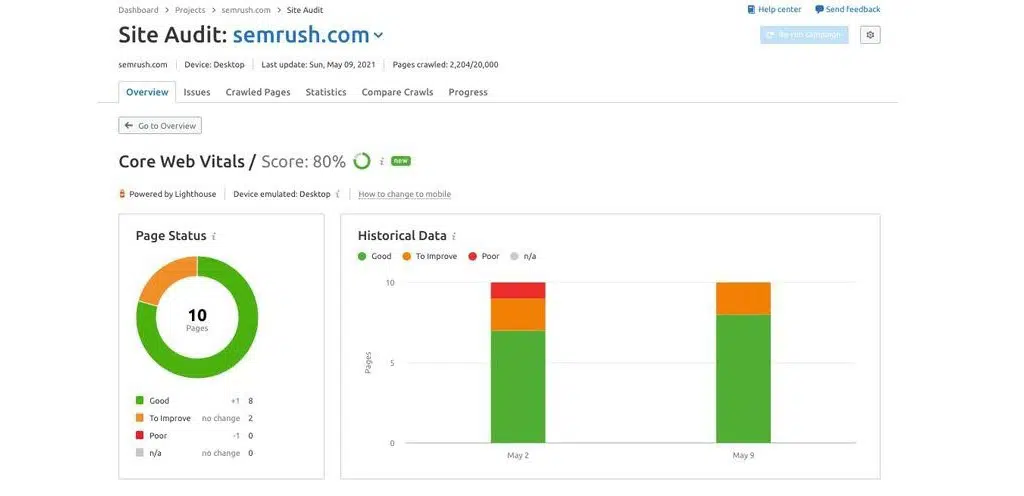This screenshot has height=496, width=1024.
Task: Click the Help center link text
Action: [x=780, y=10]
